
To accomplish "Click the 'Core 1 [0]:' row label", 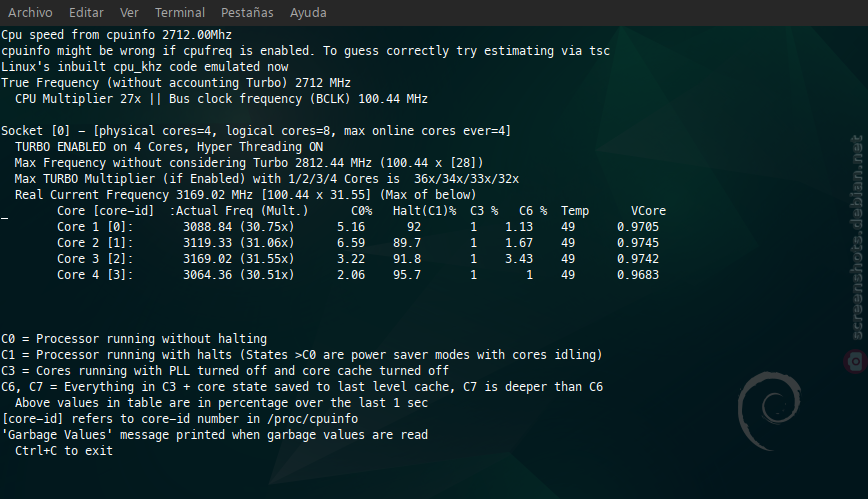I will [95, 227].
